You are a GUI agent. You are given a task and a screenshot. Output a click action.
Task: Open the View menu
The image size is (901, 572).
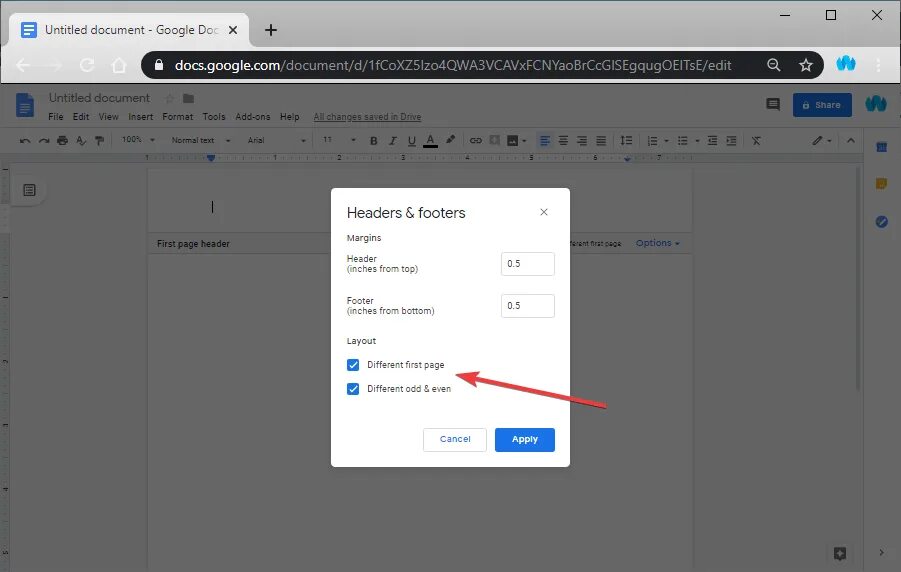tap(109, 117)
